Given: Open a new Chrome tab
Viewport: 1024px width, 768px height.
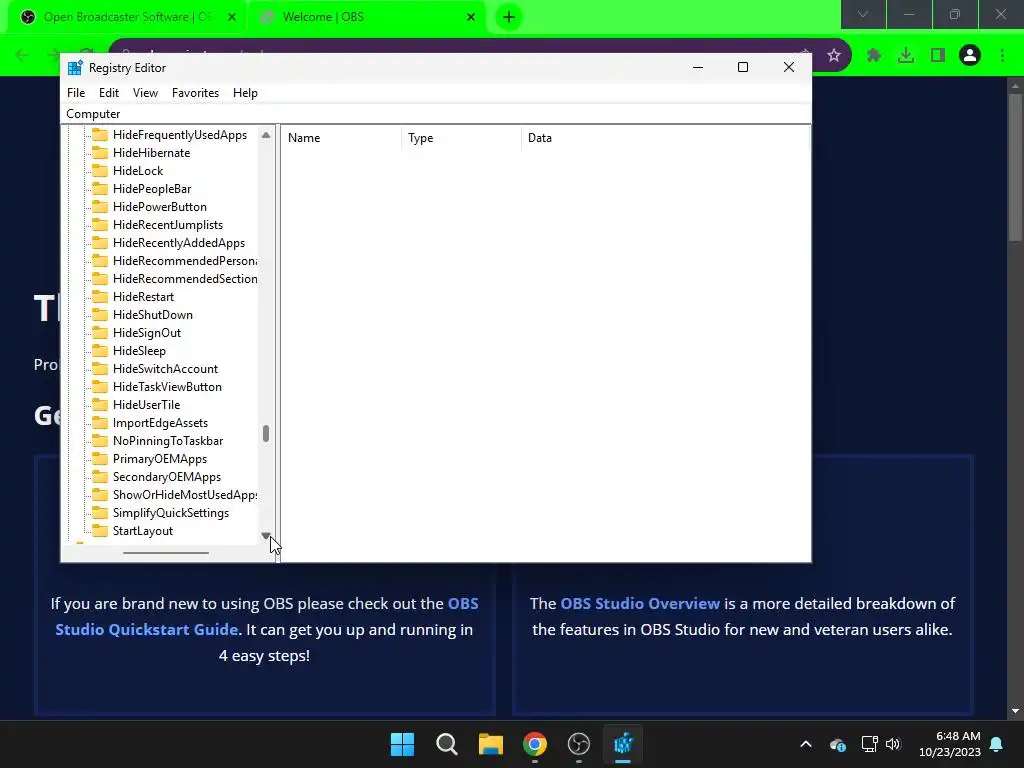Looking at the screenshot, I should pyautogui.click(x=509, y=17).
